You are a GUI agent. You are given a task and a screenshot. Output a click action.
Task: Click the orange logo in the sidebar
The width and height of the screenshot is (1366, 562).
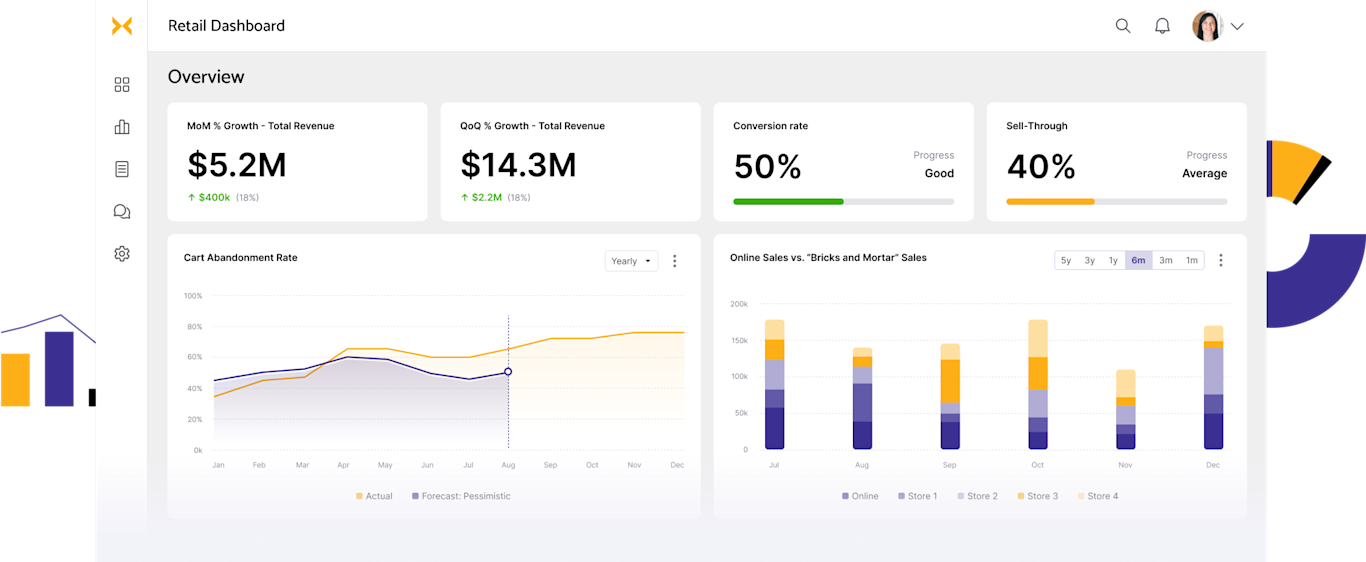click(x=122, y=26)
